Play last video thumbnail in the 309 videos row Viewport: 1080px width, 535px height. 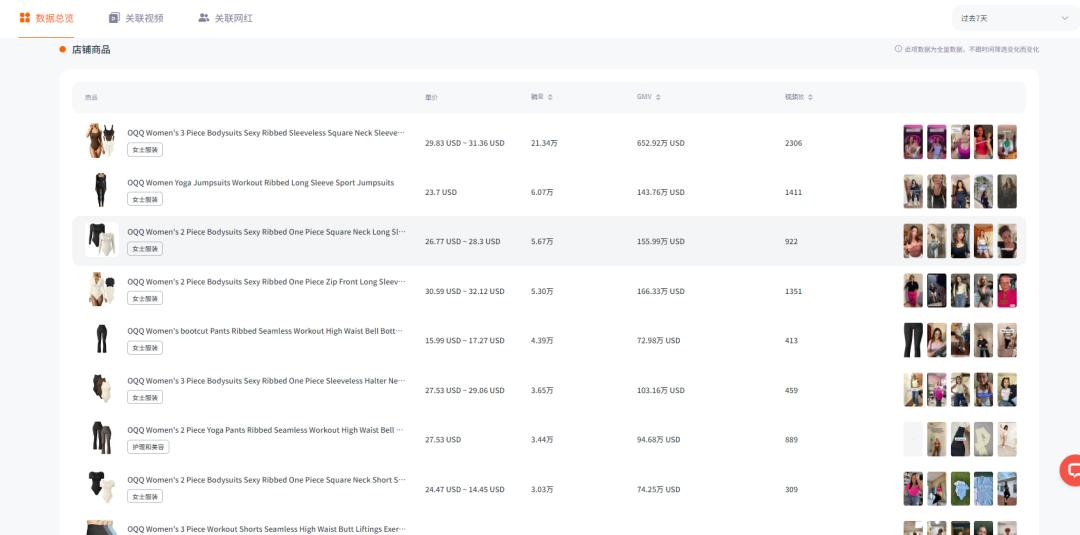[x=1007, y=489]
